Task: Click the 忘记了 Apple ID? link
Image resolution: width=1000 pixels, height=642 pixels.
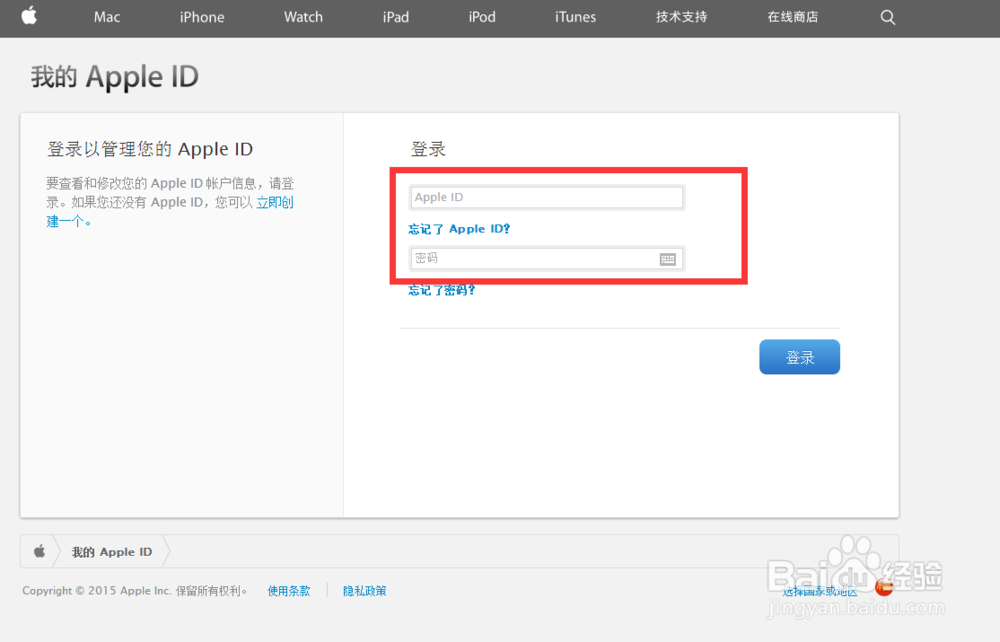Action: click(459, 229)
